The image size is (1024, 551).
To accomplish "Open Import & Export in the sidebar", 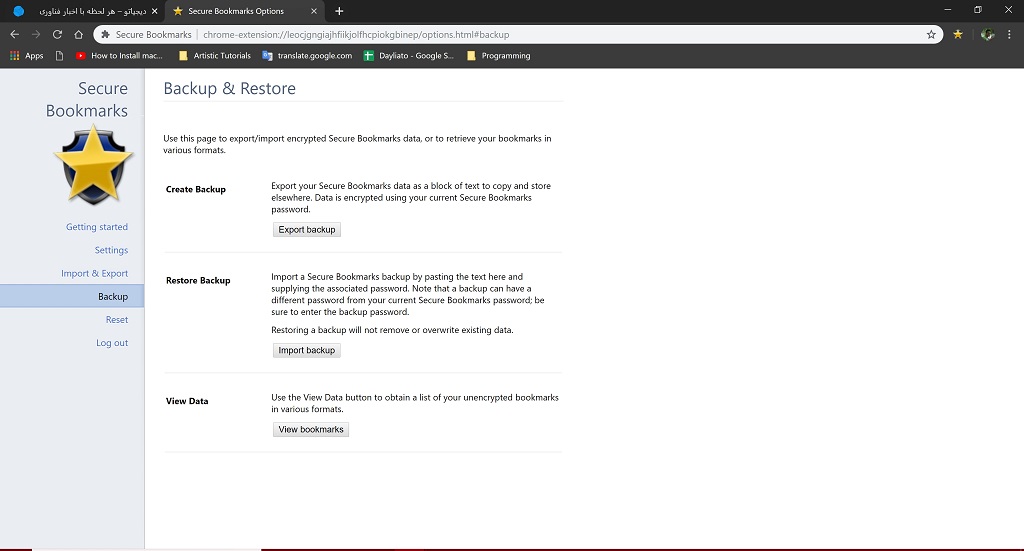I will tap(94, 274).
